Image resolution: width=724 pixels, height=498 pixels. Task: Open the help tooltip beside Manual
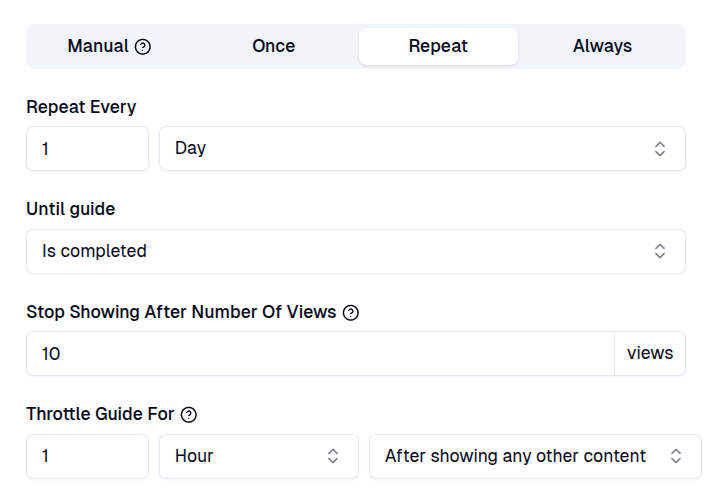(143, 47)
